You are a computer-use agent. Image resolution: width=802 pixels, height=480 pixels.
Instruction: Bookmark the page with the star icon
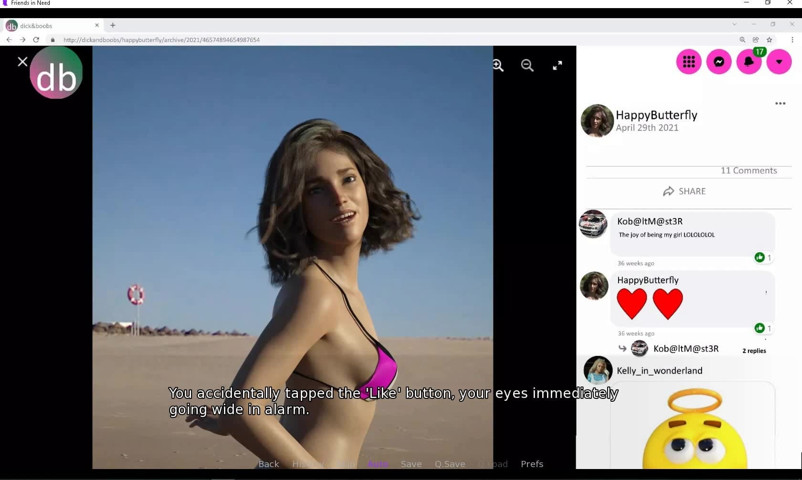pyautogui.click(x=769, y=39)
